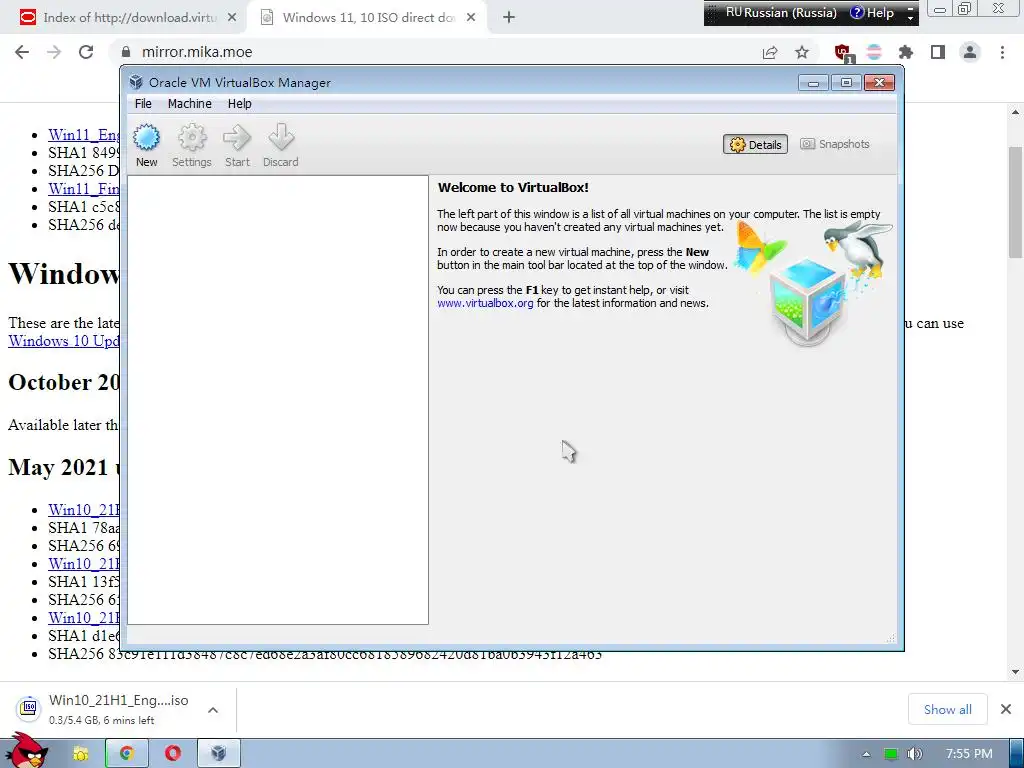Viewport: 1024px width, 768px height.
Task: Bookmark this page with the star icon
Action: (x=802, y=52)
